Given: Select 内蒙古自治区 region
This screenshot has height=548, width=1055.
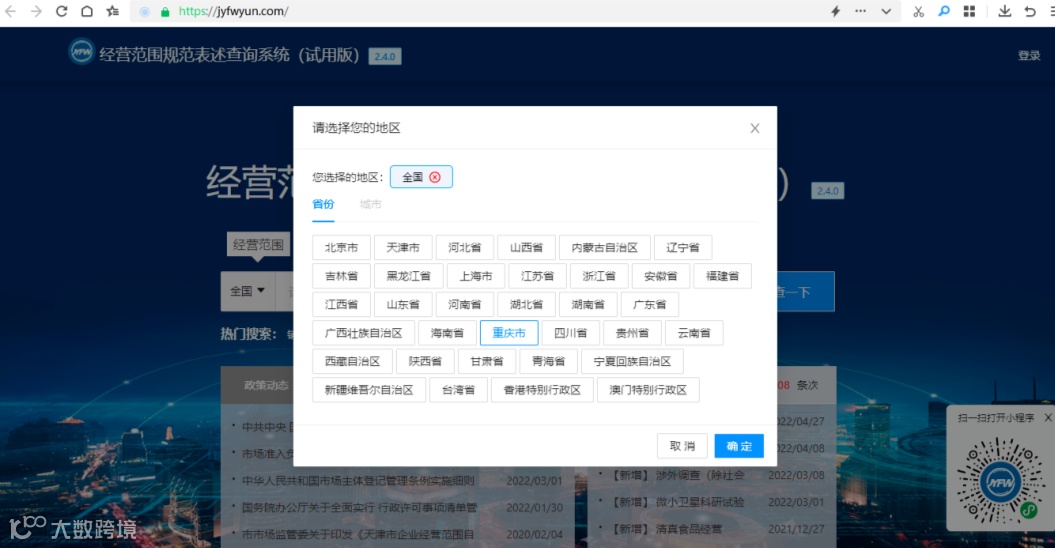Looking at the screenshot, I should [x=604, y=247].
